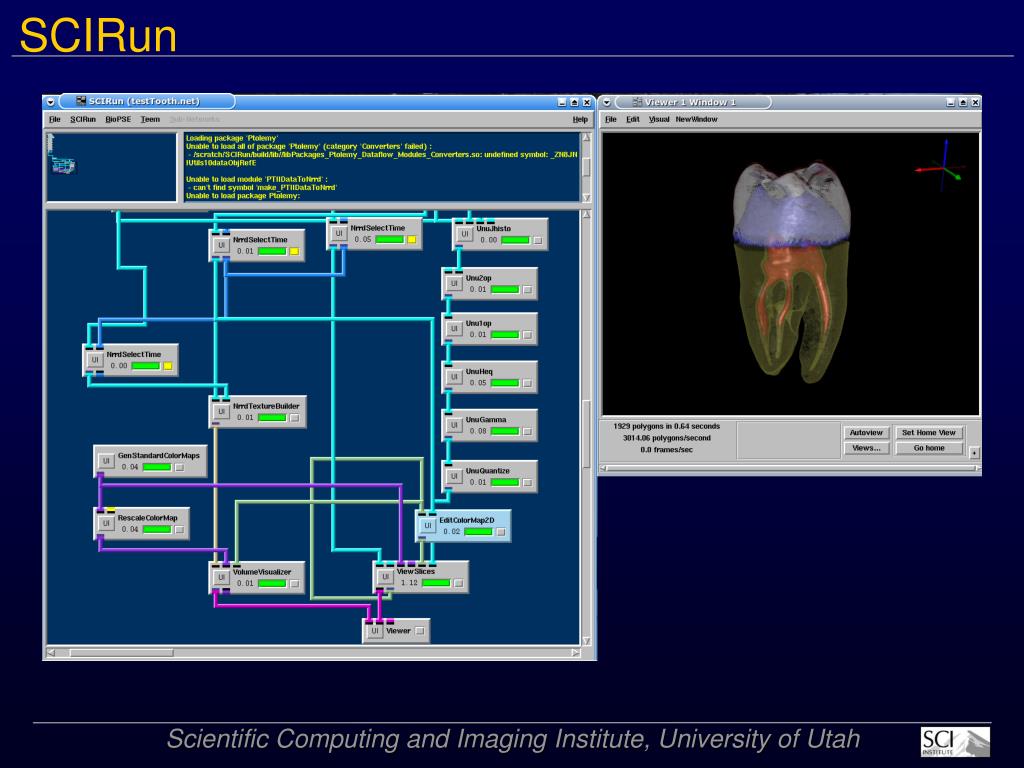Open UI of NrrdSelectTime module showing 0.05
Image resolution: width=1024 pixels, height=768 pixels.
(x=339, y=234)
